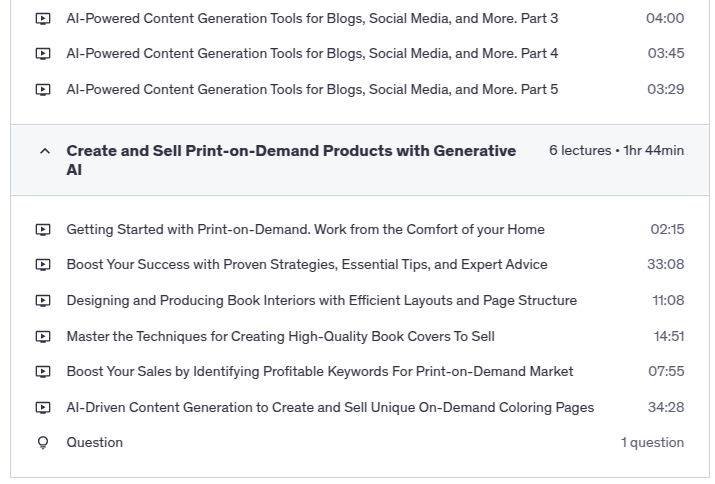
Task: Collapse the Print-on-Demand section using chevron
Action: 44,151
